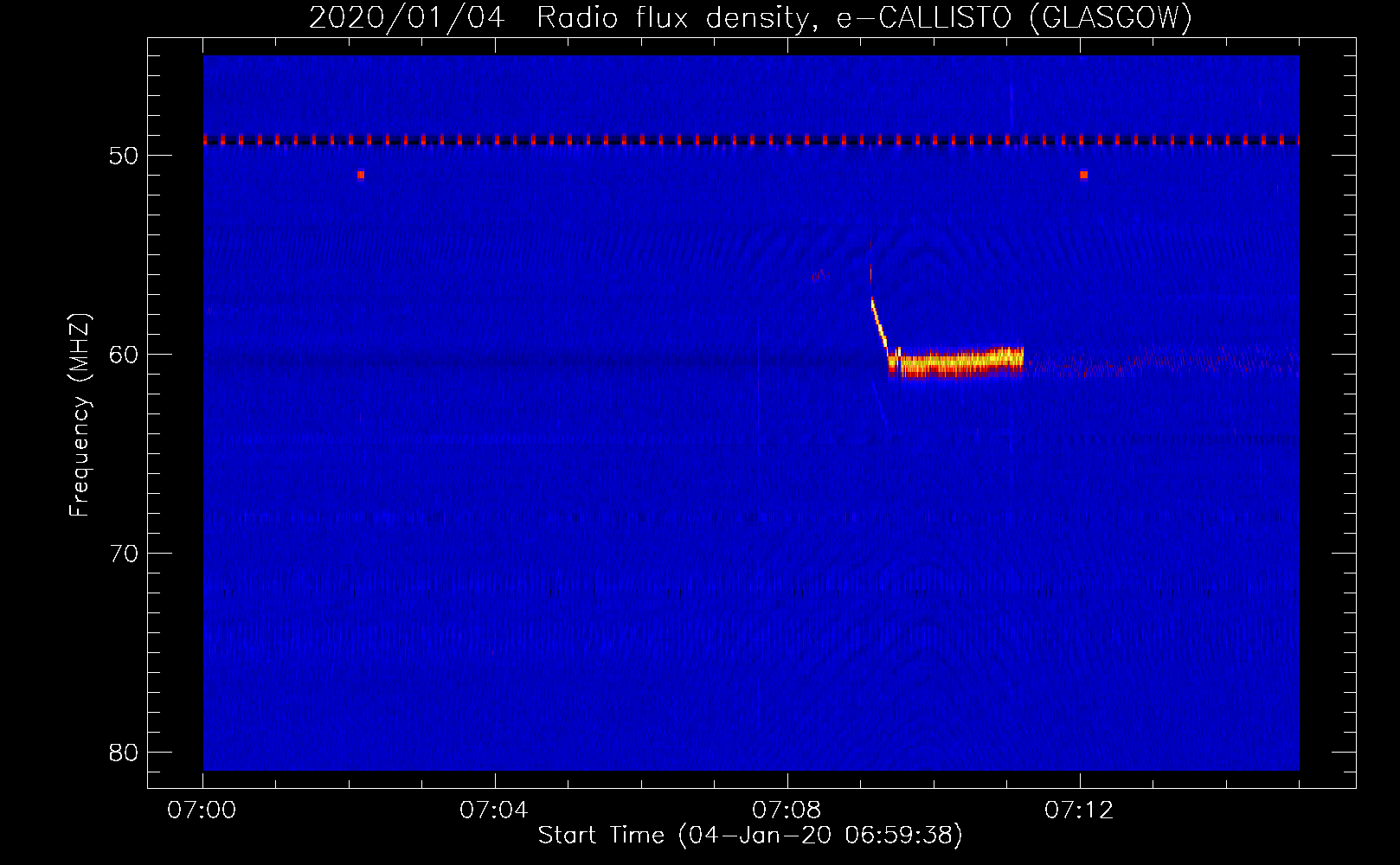Click the red dot near 51 MHz at 07:12

1083,175
